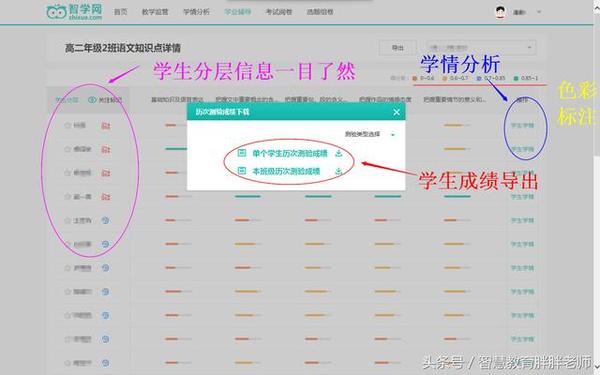600x375 pixels.
Task: Open the 教学监管 navigation tab
Action: tap(155, 12)
